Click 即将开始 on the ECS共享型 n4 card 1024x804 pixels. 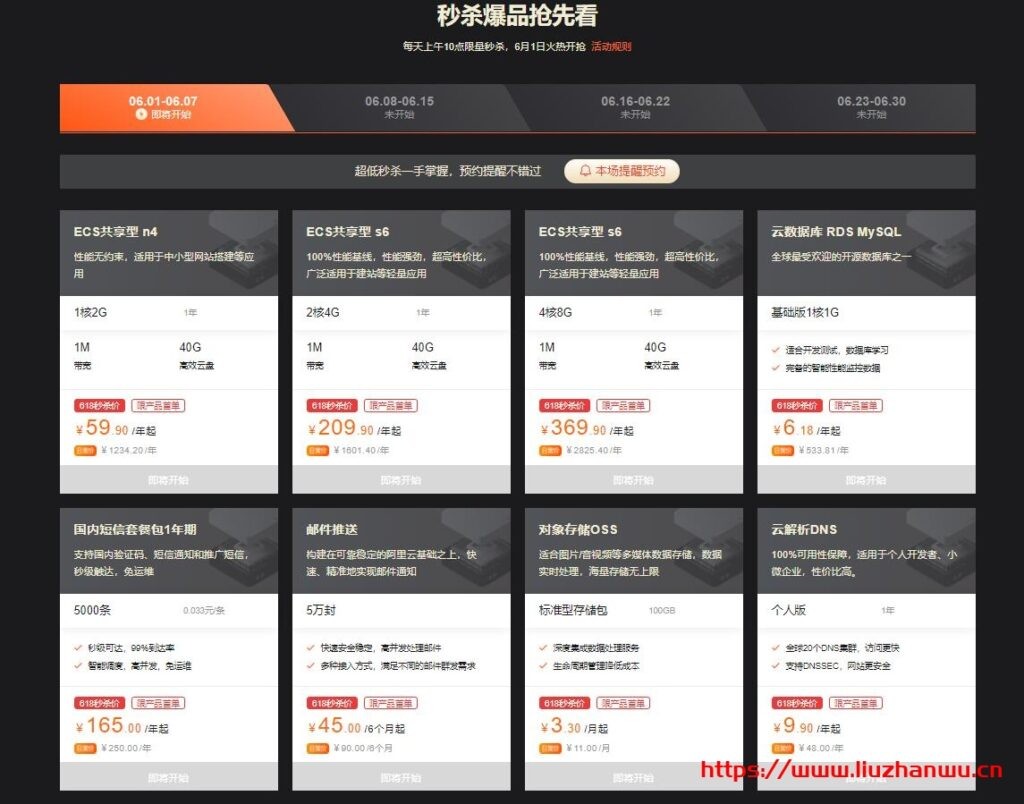pos(168,480)
